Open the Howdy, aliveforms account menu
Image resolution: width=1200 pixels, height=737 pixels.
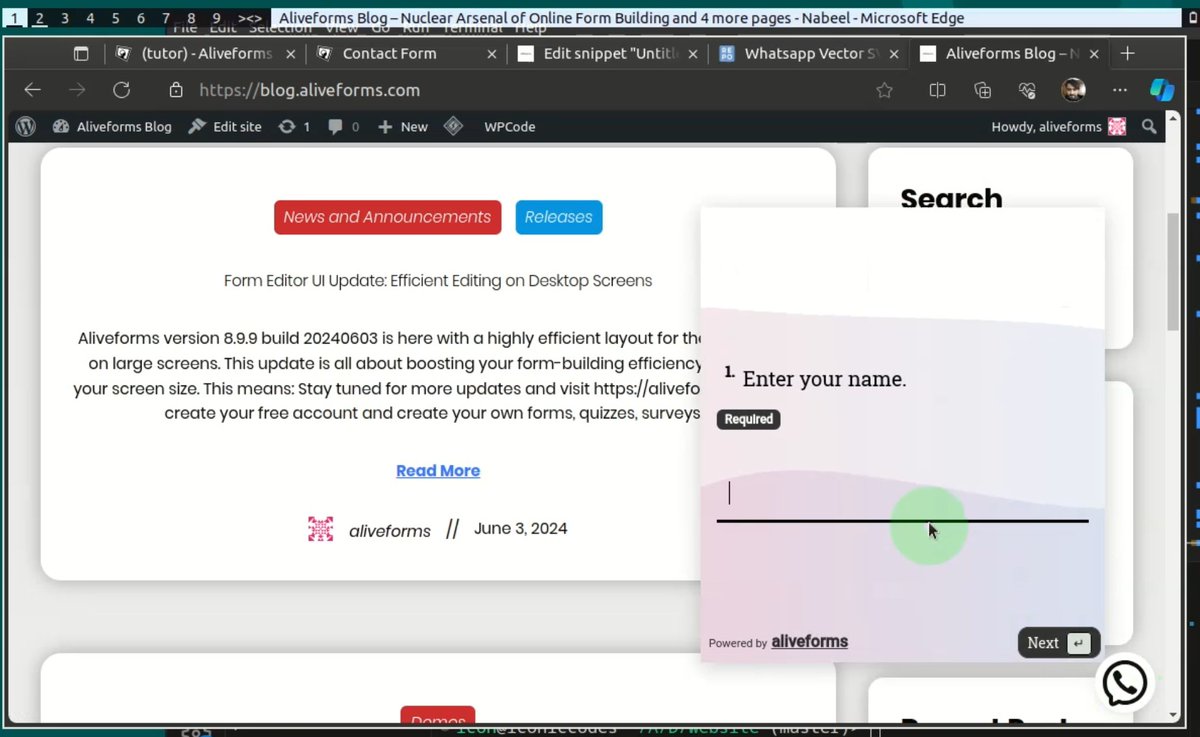(1058, 127)
